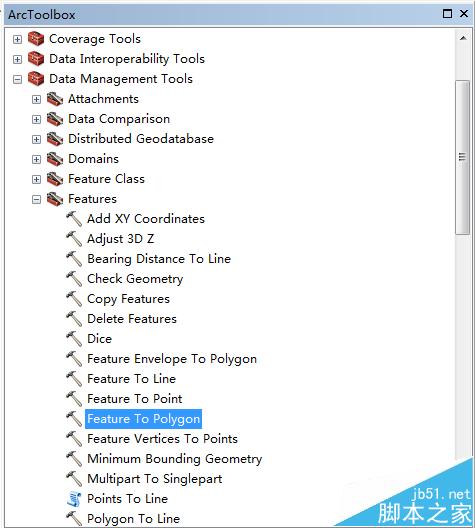
Task: Expand the Coverage Tools toolbox
Action: (18, 39)
